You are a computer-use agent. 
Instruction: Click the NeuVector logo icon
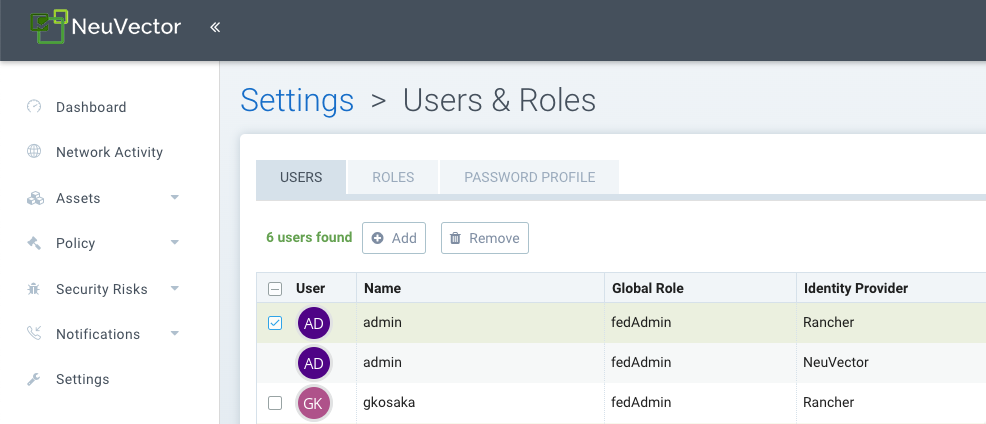(48, 26)
